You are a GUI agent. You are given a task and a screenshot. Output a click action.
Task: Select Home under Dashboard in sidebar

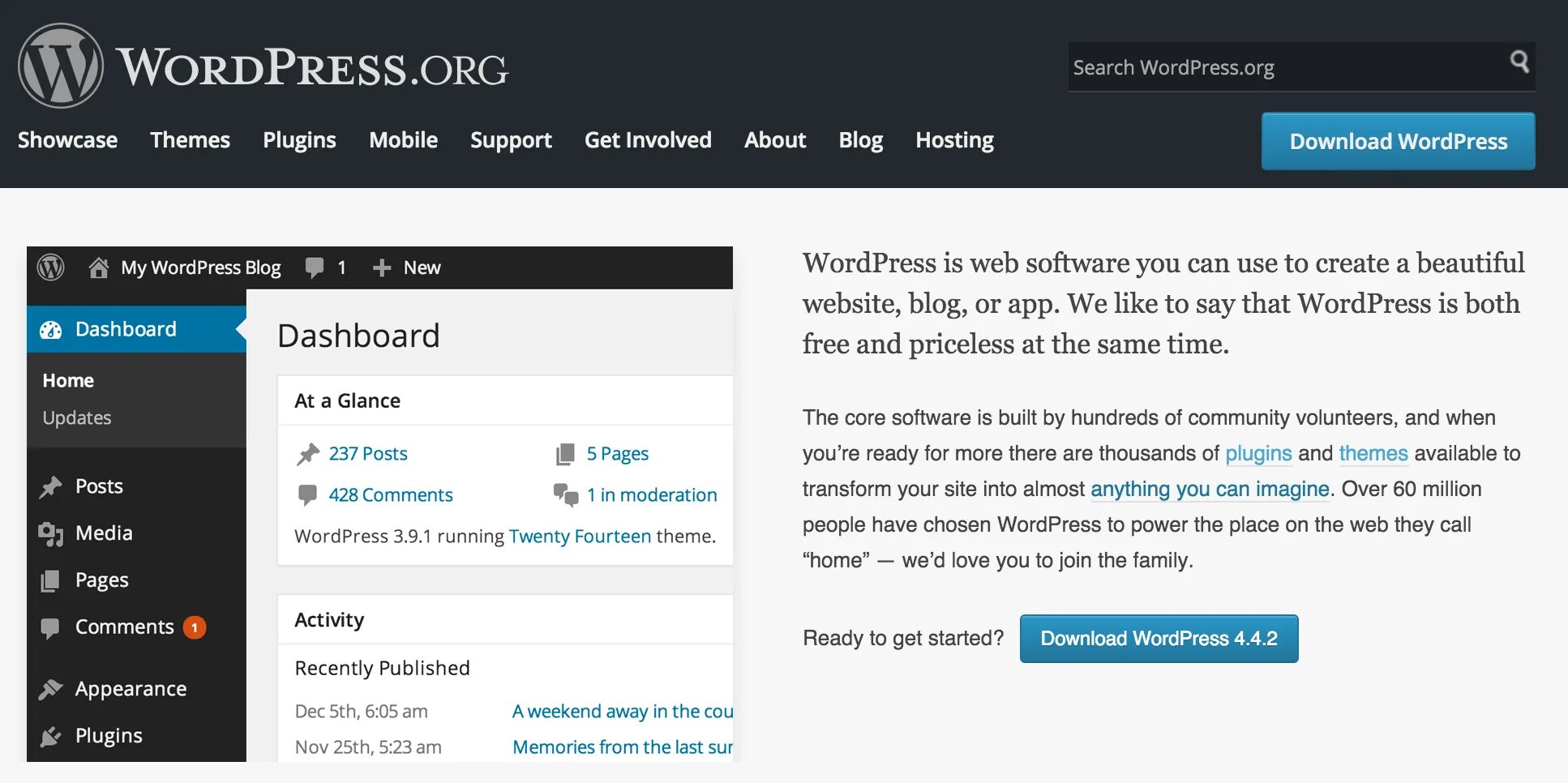68,380
